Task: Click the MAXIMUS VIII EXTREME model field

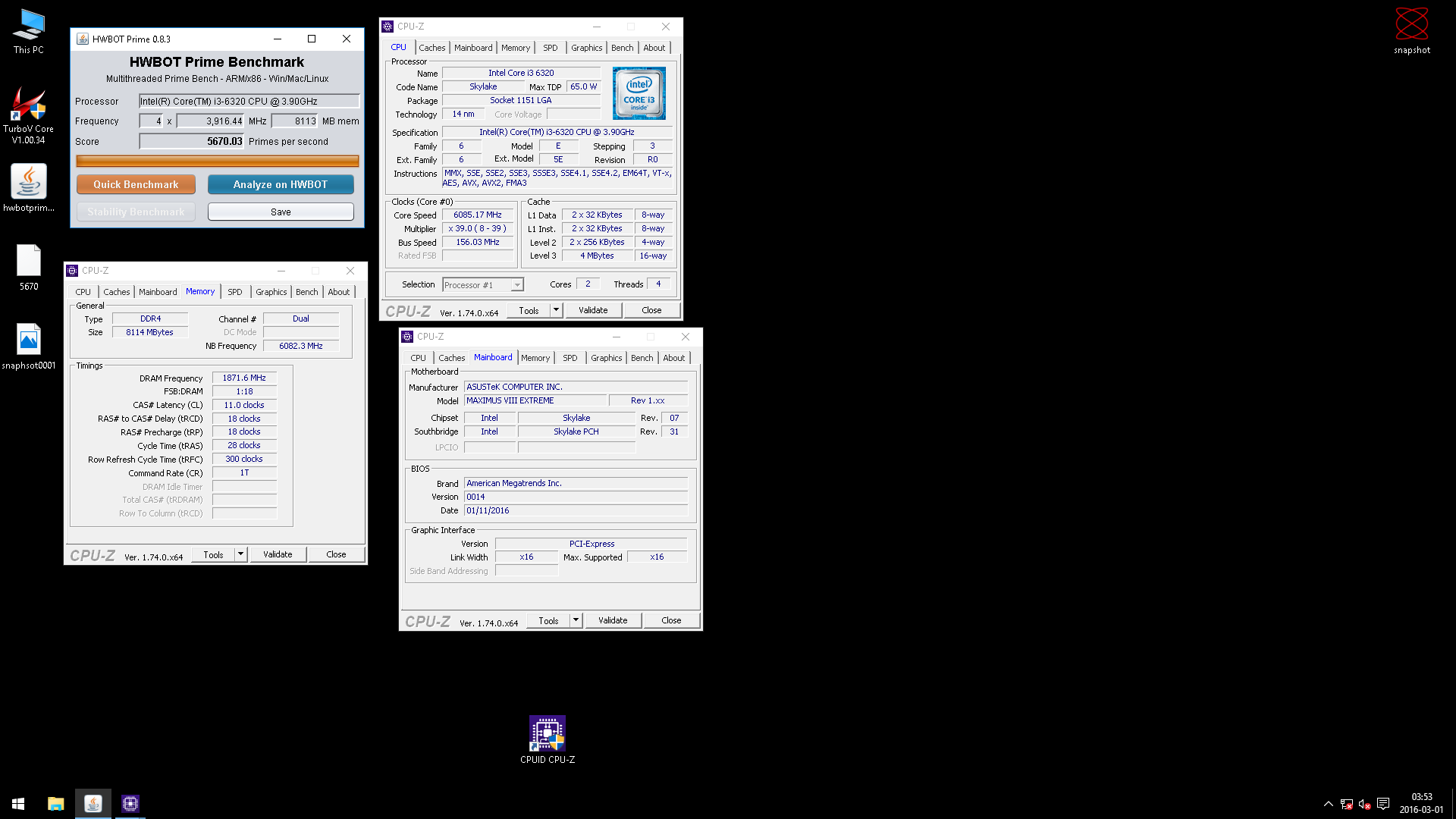Action: [x=535, y=400]
